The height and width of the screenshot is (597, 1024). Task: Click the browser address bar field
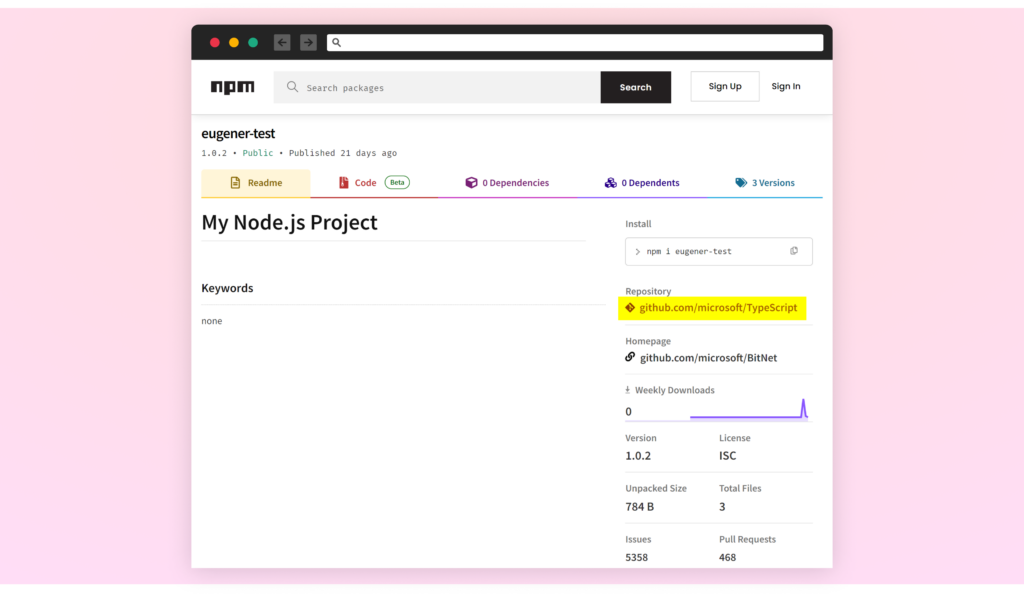[575, 42]
